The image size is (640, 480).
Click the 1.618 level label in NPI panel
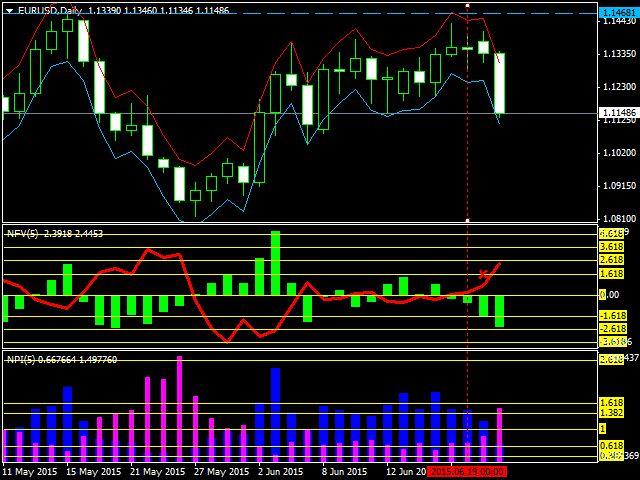tap(611, 403)
